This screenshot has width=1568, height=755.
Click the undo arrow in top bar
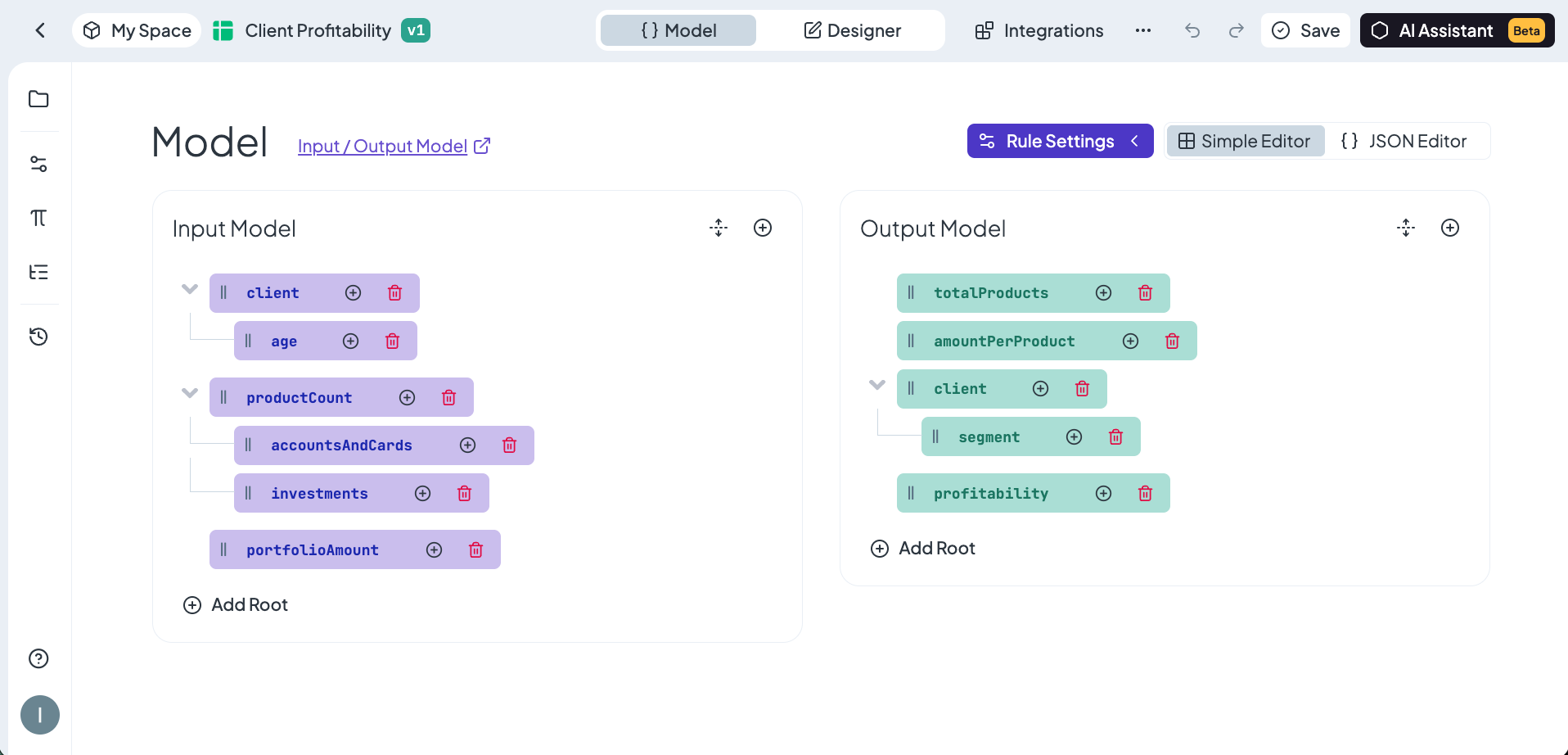[1192, 31]
